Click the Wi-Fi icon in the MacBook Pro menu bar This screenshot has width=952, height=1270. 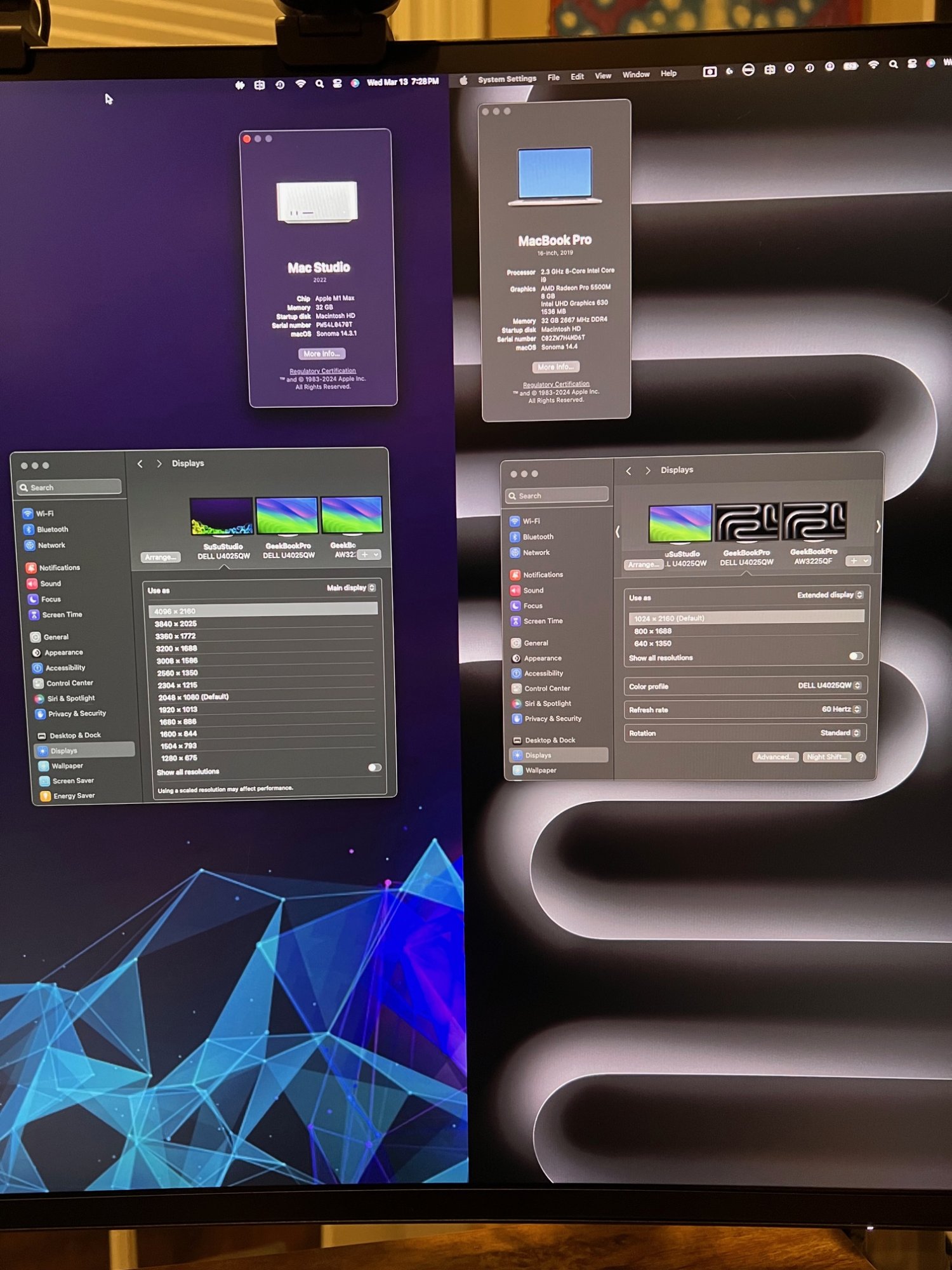[x=873, y=64]
